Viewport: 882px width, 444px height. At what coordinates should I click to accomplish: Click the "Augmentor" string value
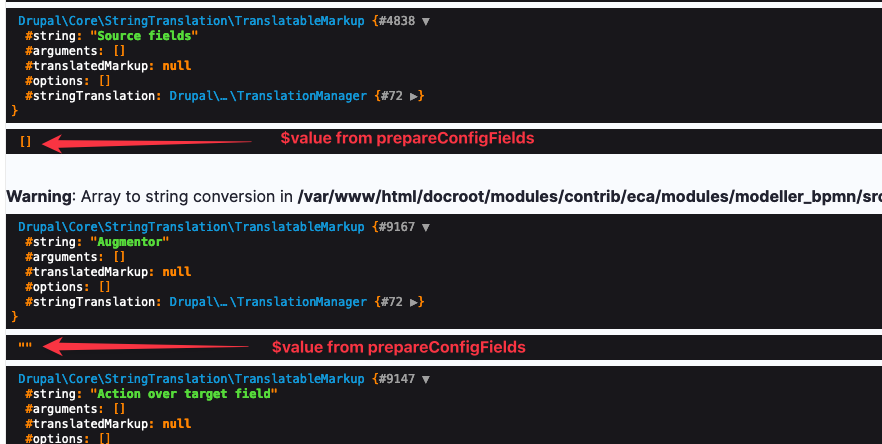click(x=130, y=242)
